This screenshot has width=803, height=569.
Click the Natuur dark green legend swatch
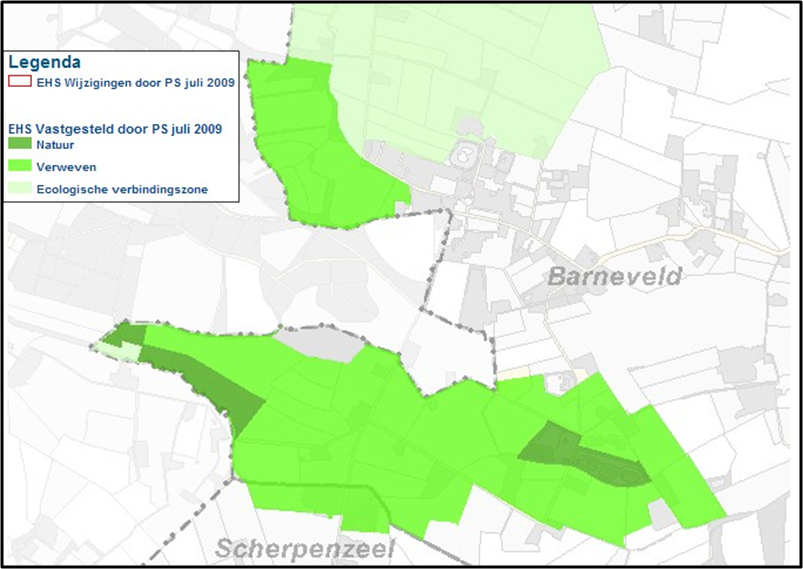[20, 144]
